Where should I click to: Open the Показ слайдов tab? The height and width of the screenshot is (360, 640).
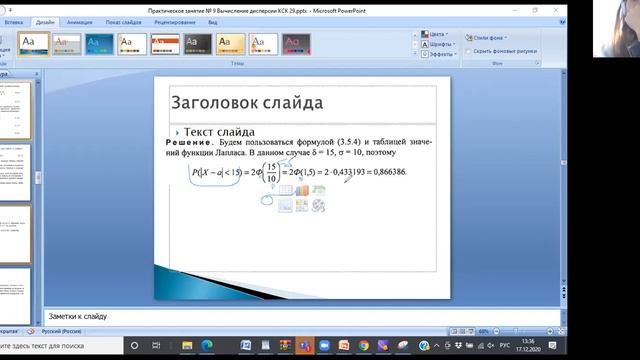123,22
